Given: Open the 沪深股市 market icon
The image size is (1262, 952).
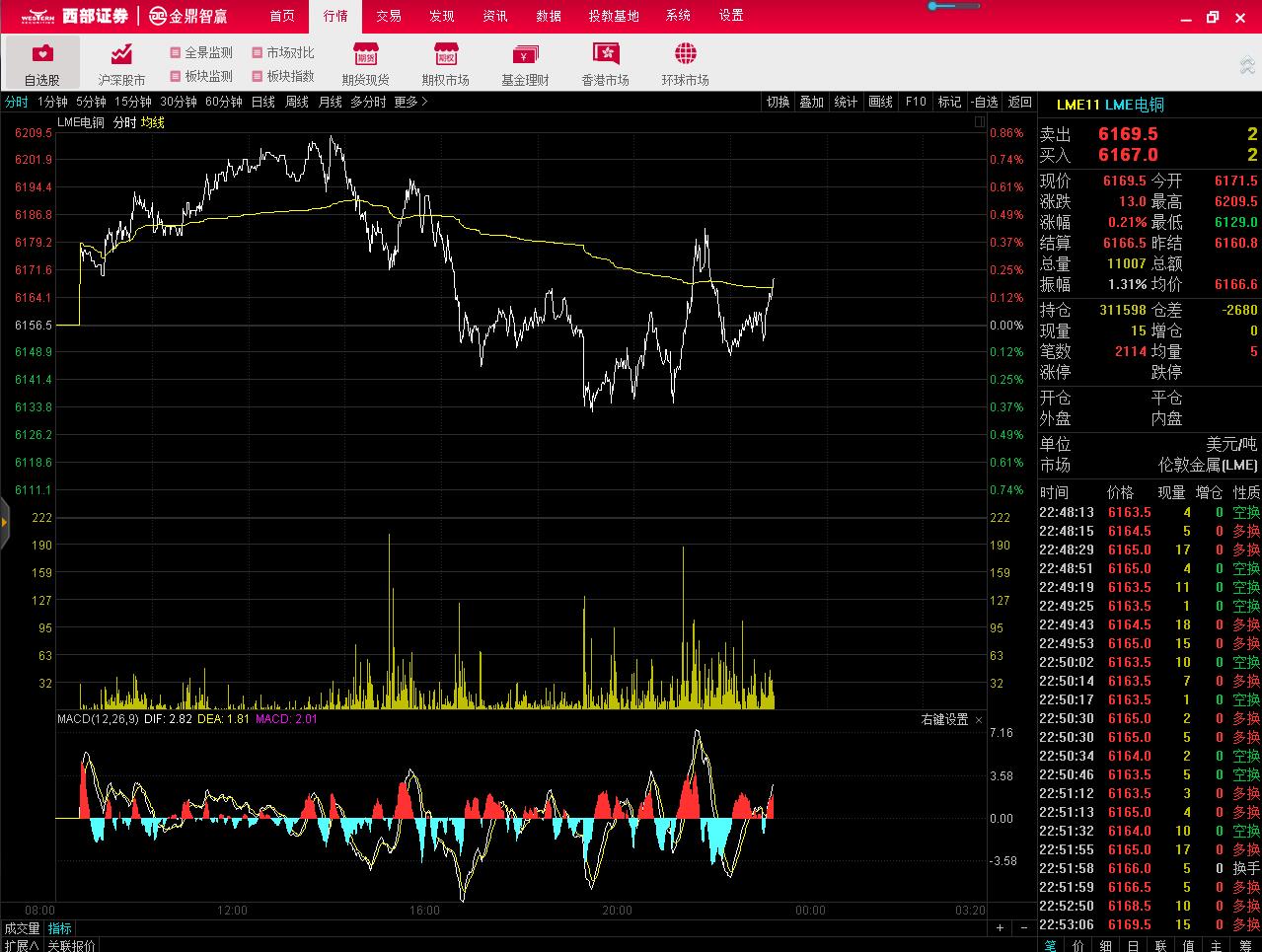Looking at the screenshot, I should (x=121, y=54).
